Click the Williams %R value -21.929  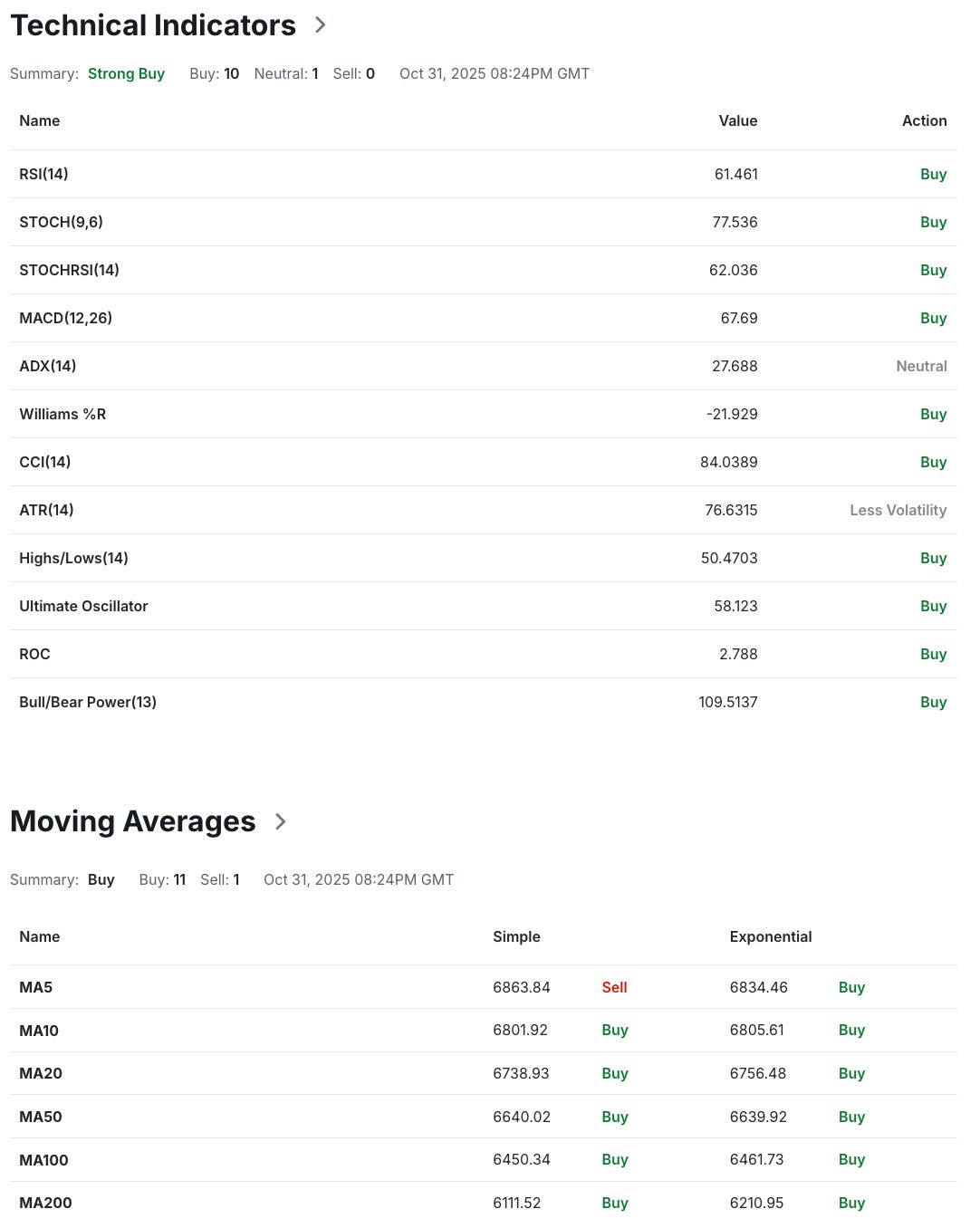tap(732, 414)
